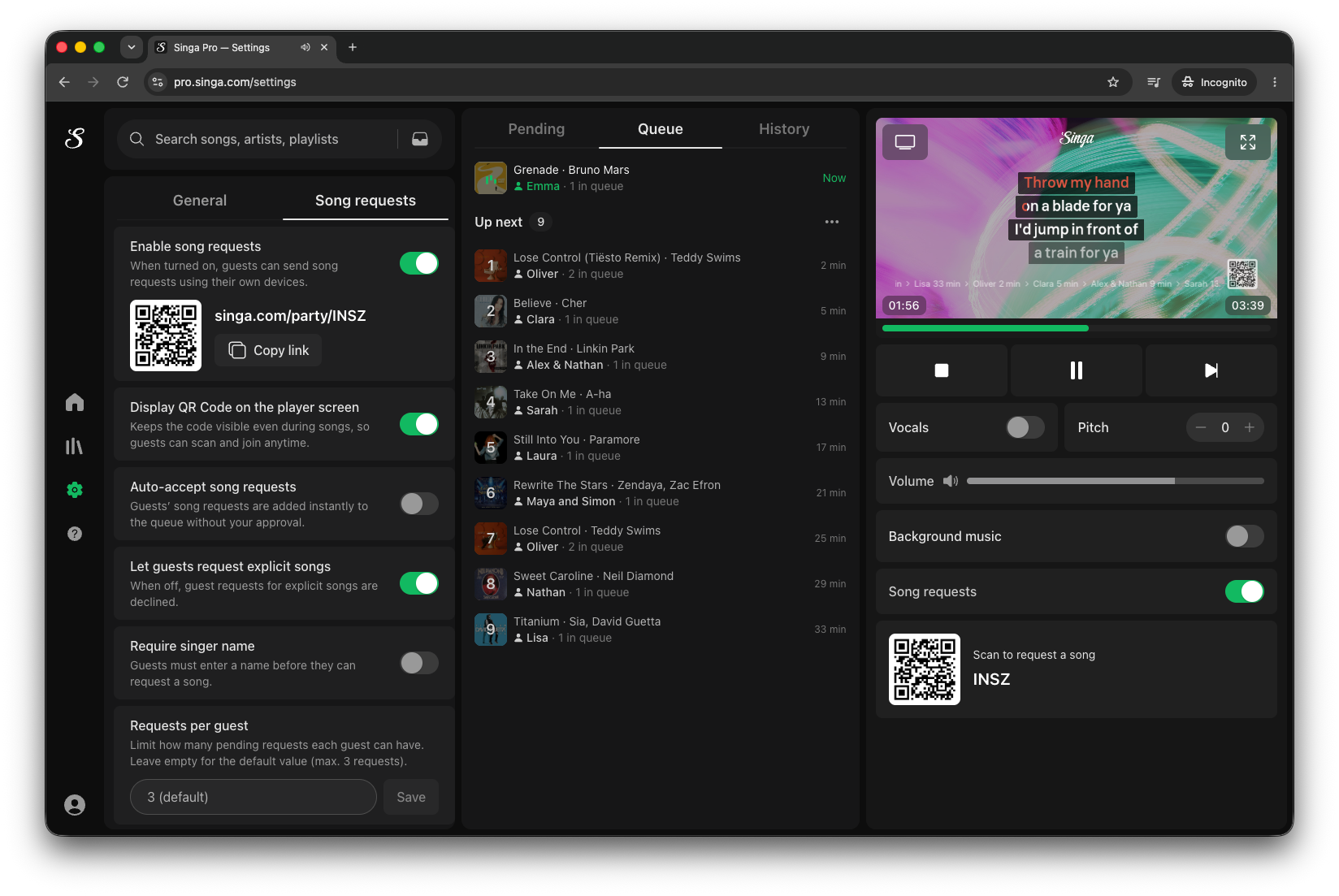Adjust the Volume slider
Screen dimensions: 1339x896
1116,481
